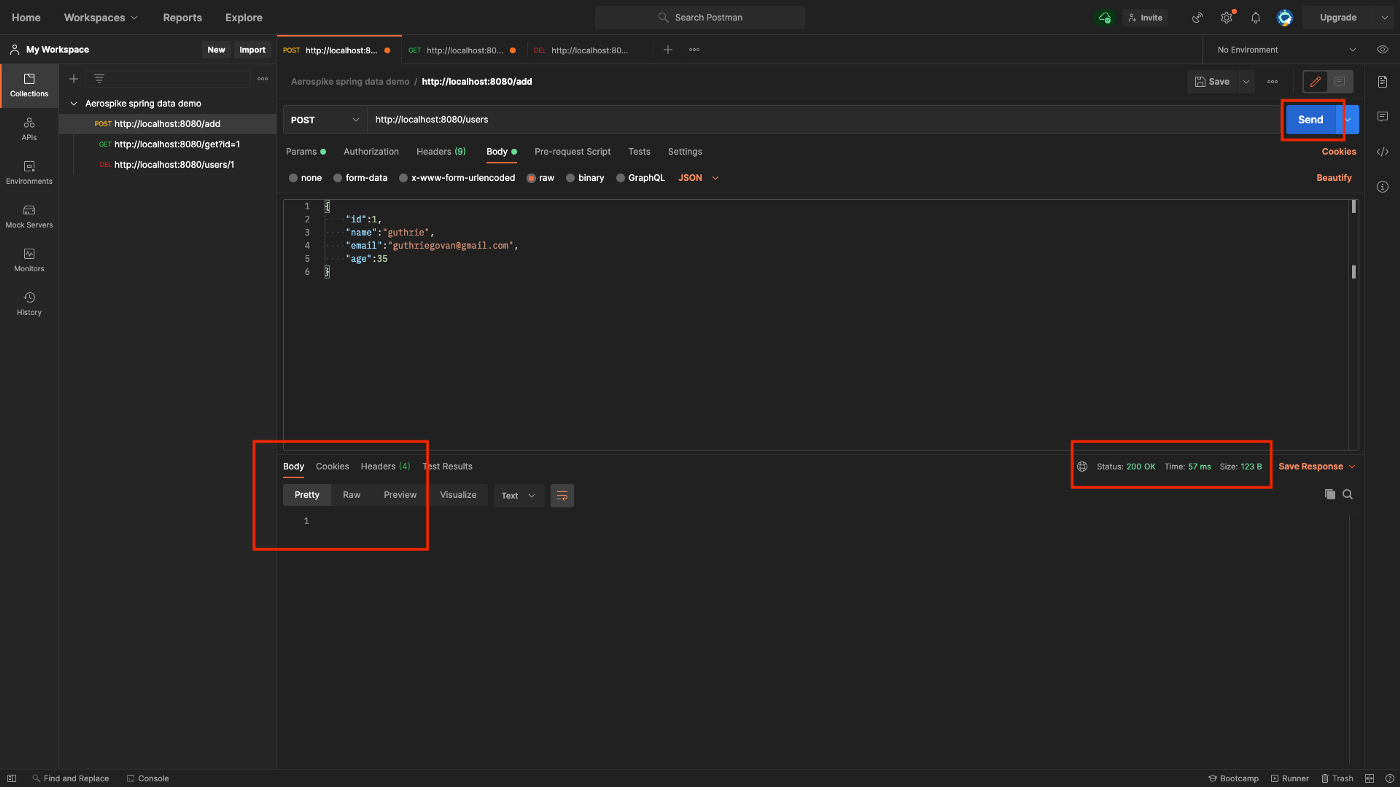Image resolution: width=1400 pixels, height=787 pixels.
Task: Select the x-www-form-urlencoded radio
Action: click(403, 178)
